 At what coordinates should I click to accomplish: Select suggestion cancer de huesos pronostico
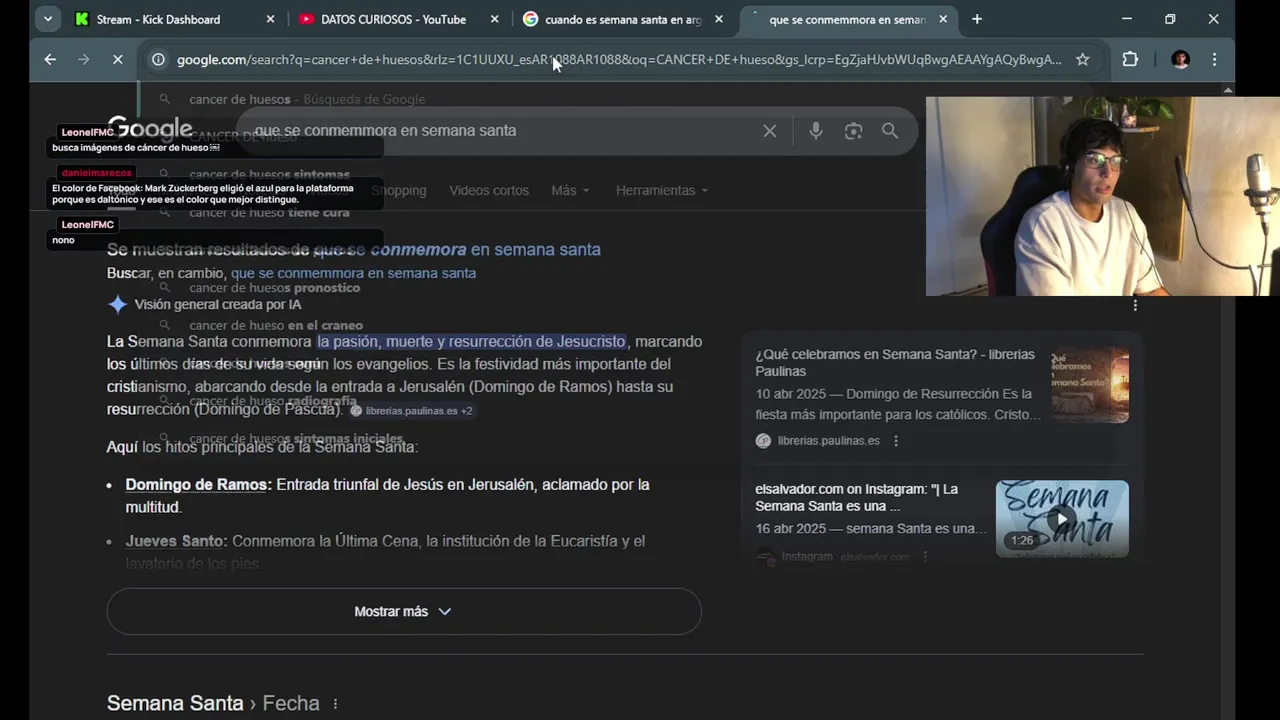click(274, 288)
